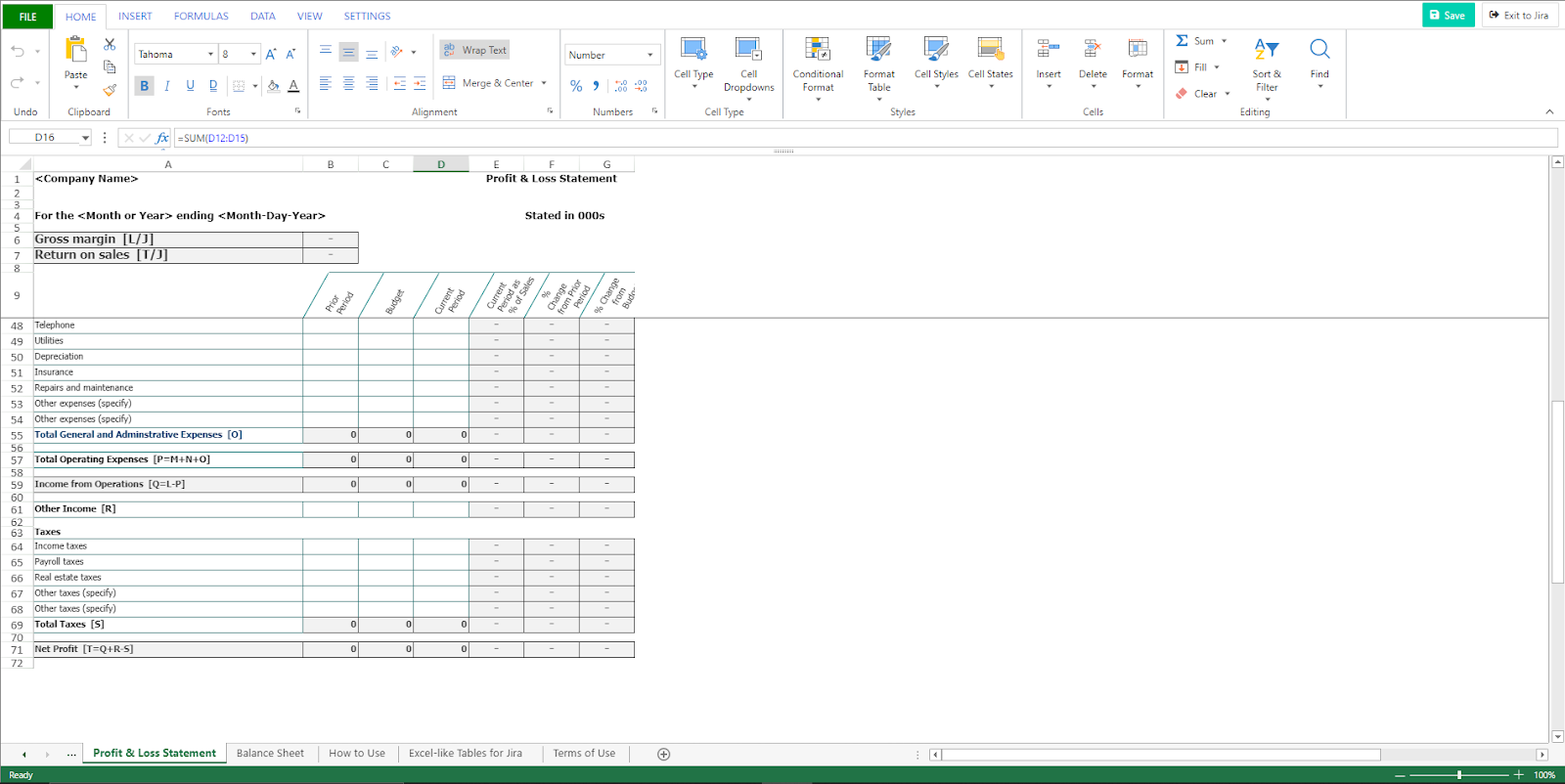Click the Paste clipboard icon
Image resolution: width=1565 pixels, height=784 pixels.
click(75, 49)
